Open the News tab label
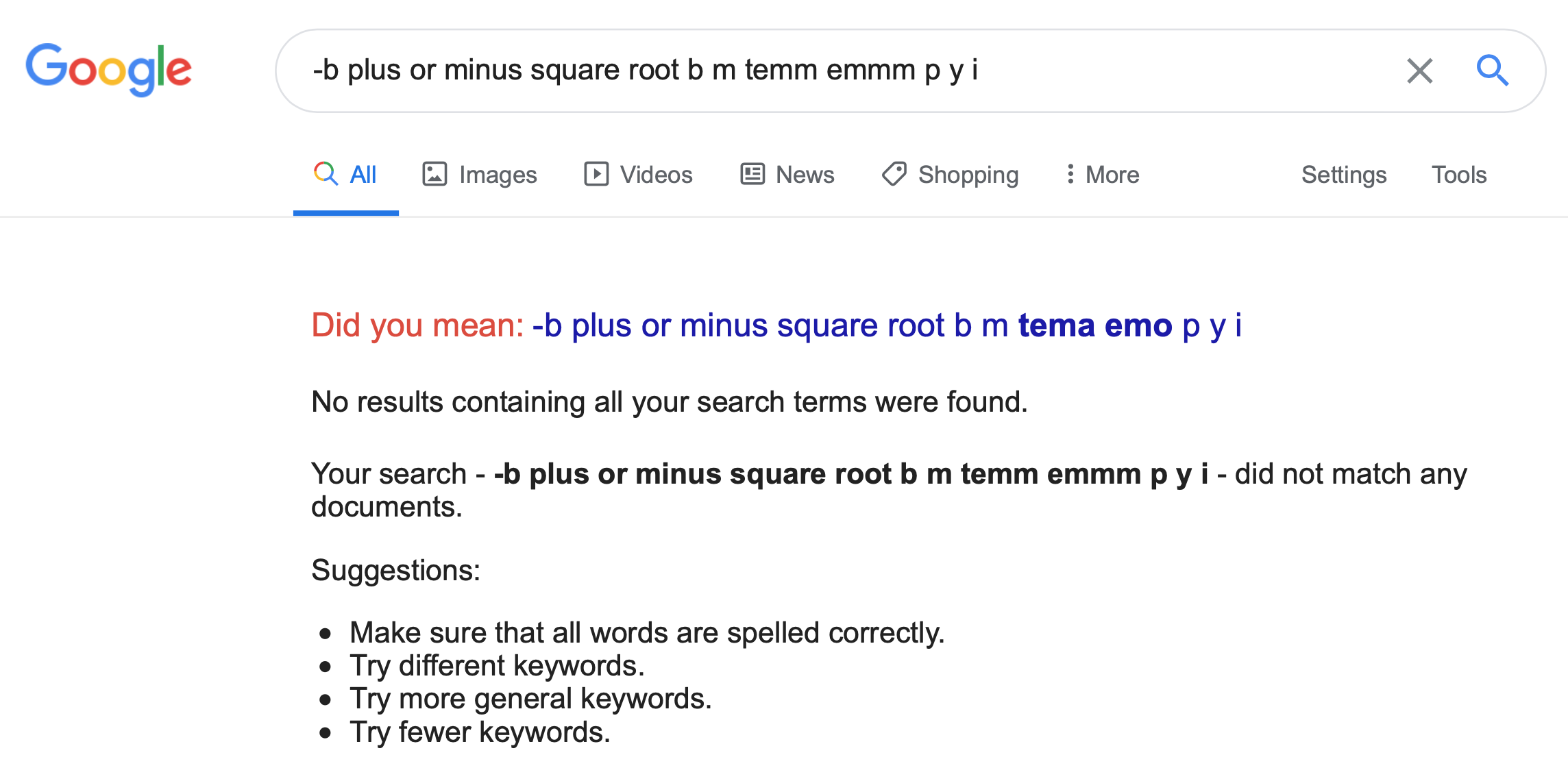Image resolution: width=1568 pixels, height=781 pixels. pos(805,175)
